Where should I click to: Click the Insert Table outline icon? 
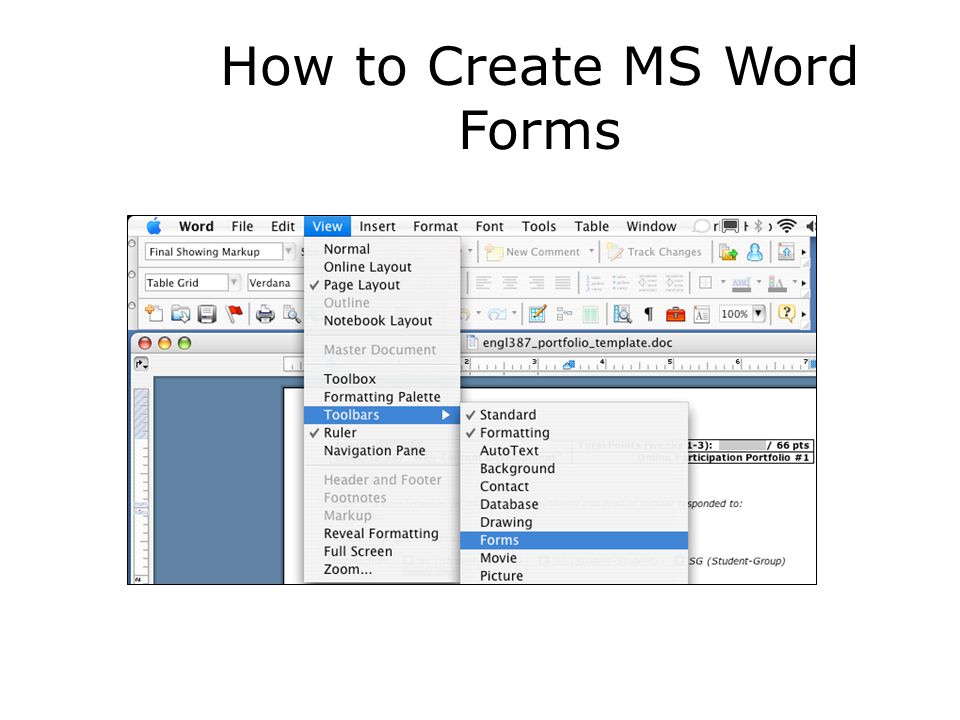[564, 314]
